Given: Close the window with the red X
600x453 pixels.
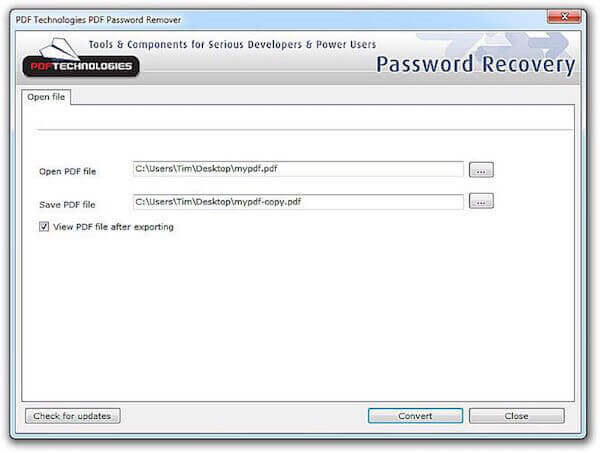Looking at the screenshot, I should point(564,16).
